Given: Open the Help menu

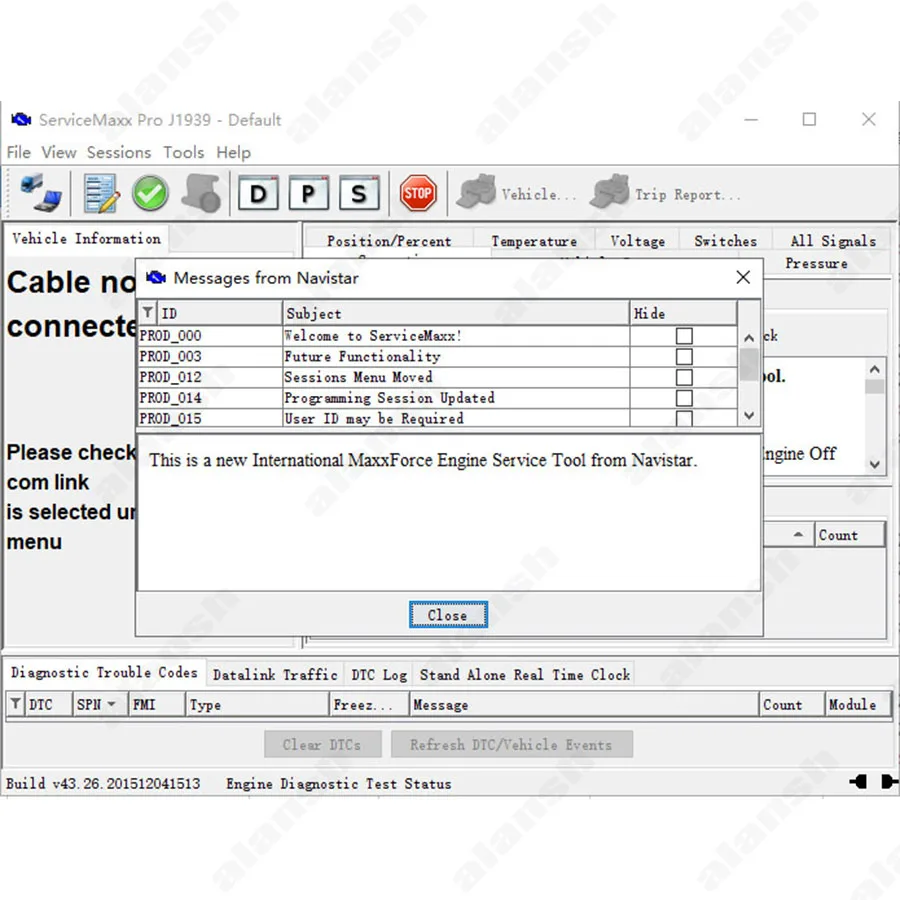Looking at the screenshot, I should point(233,152).
